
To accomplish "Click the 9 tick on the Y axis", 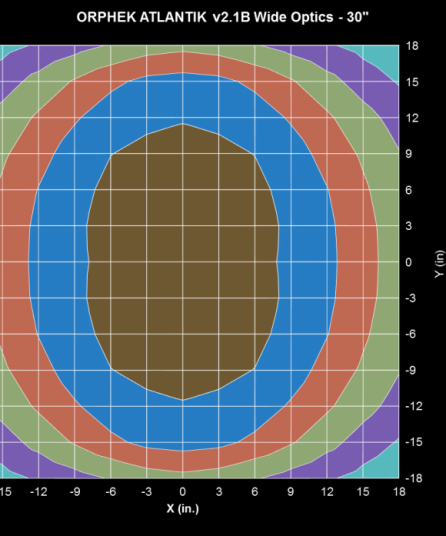I will (409, 154).
